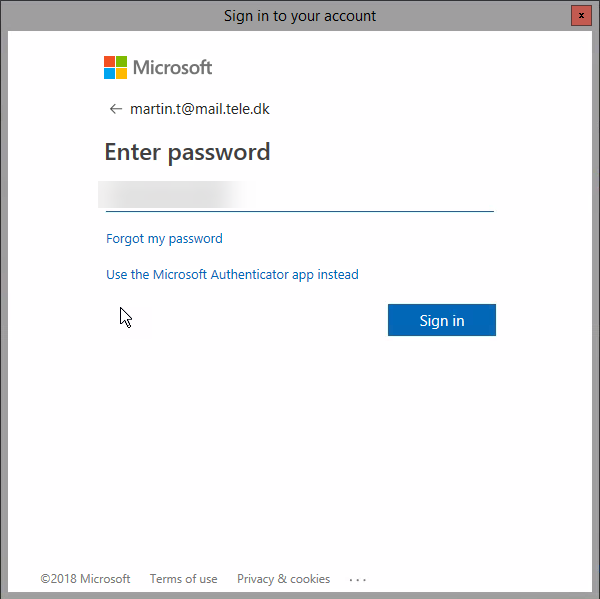Click the word password in Forgot link

pos(196,239)
